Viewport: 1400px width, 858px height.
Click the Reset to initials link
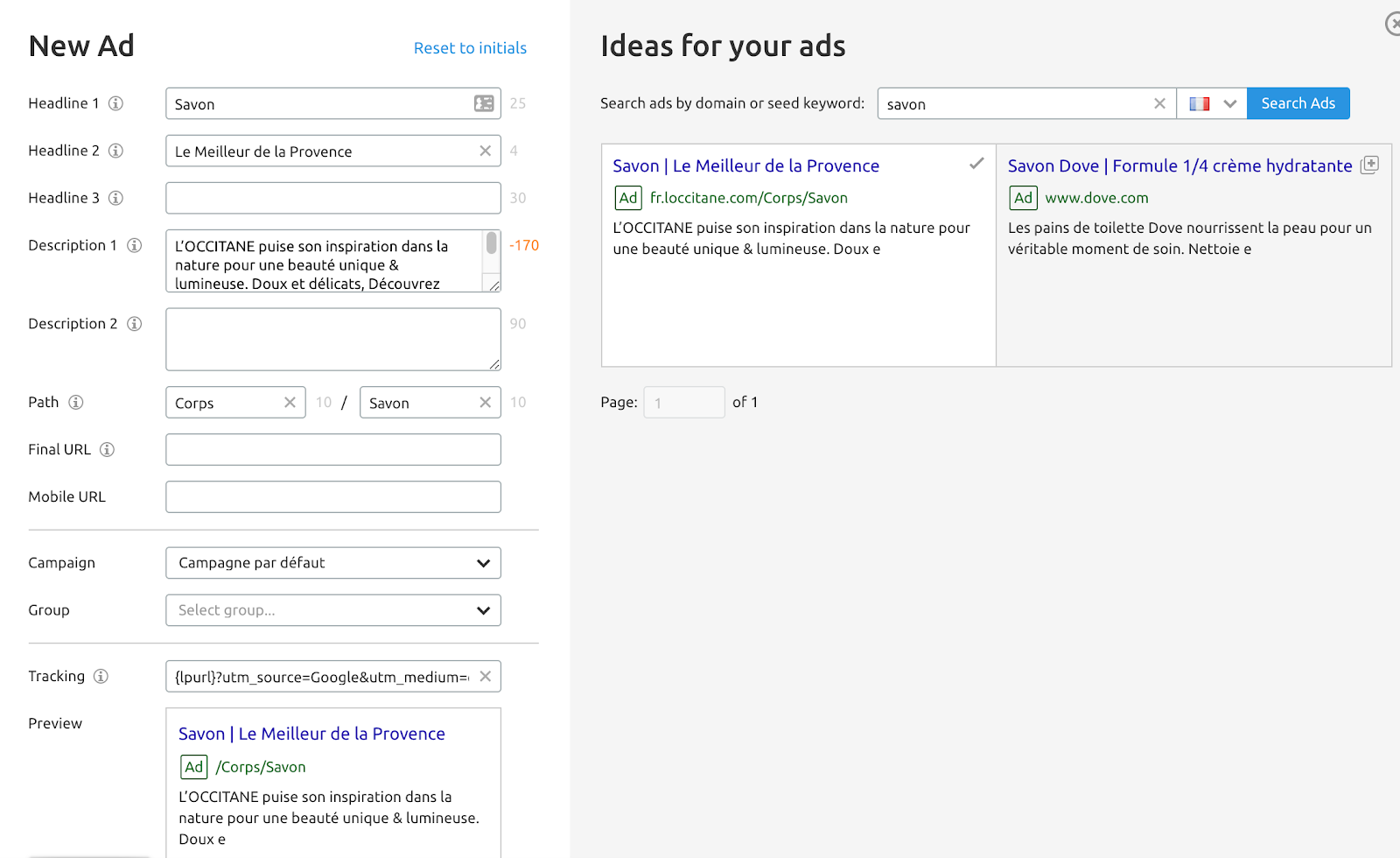coord(470,48)
